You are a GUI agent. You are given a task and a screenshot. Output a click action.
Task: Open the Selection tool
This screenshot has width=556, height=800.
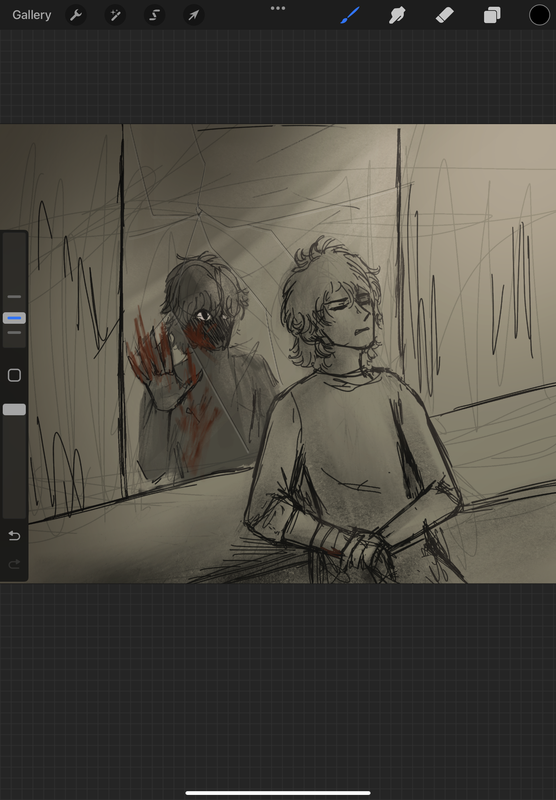[155, 15]
